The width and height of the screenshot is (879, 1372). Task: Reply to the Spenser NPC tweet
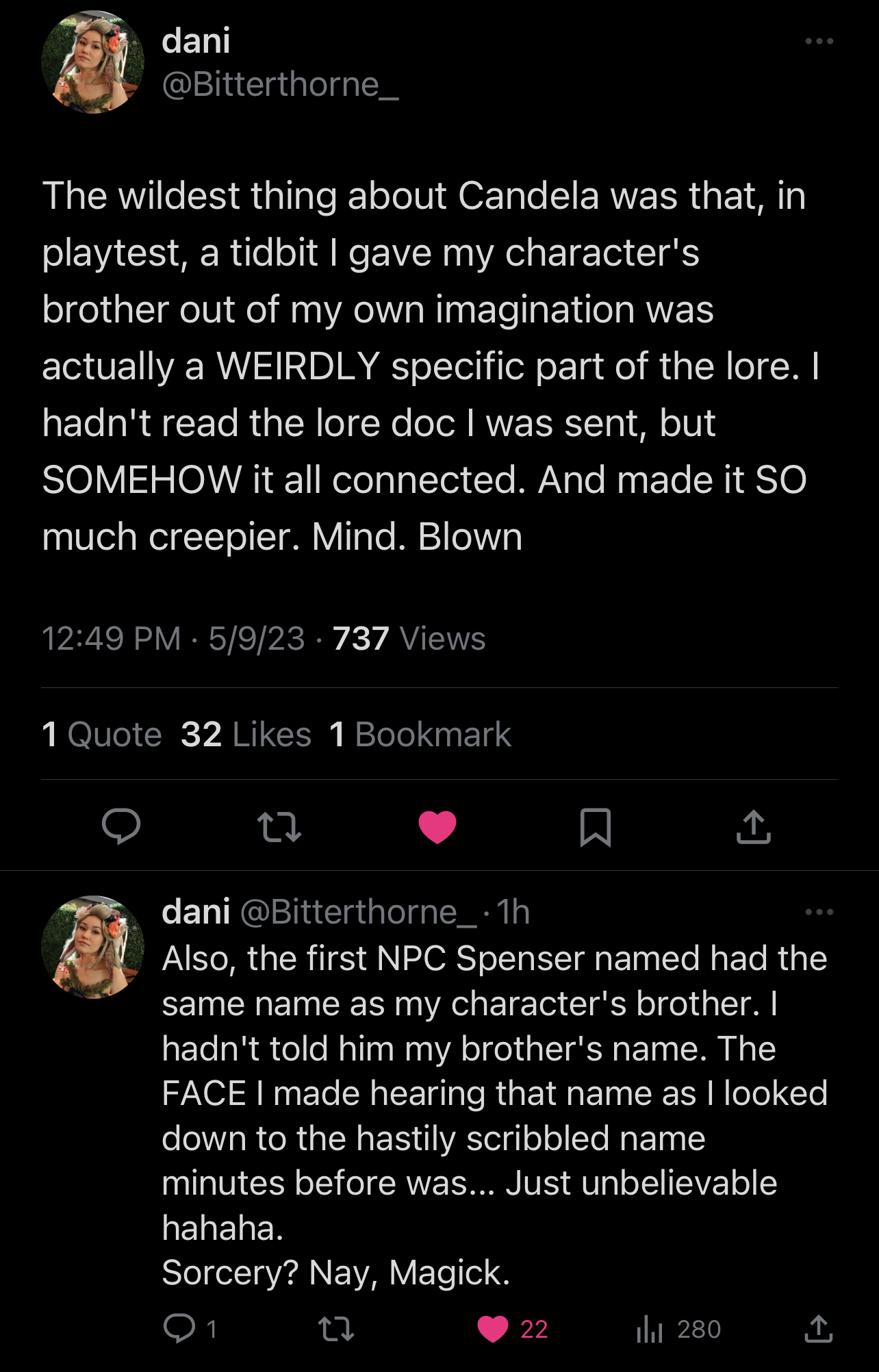(180, 1328)
